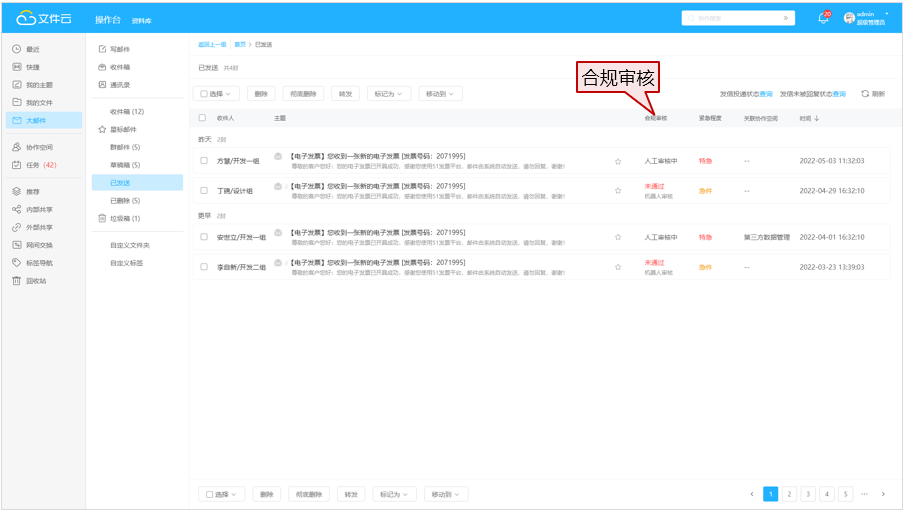Click the notification bell icon
This screenshot has width=906, height=514.
pos(824,18)
